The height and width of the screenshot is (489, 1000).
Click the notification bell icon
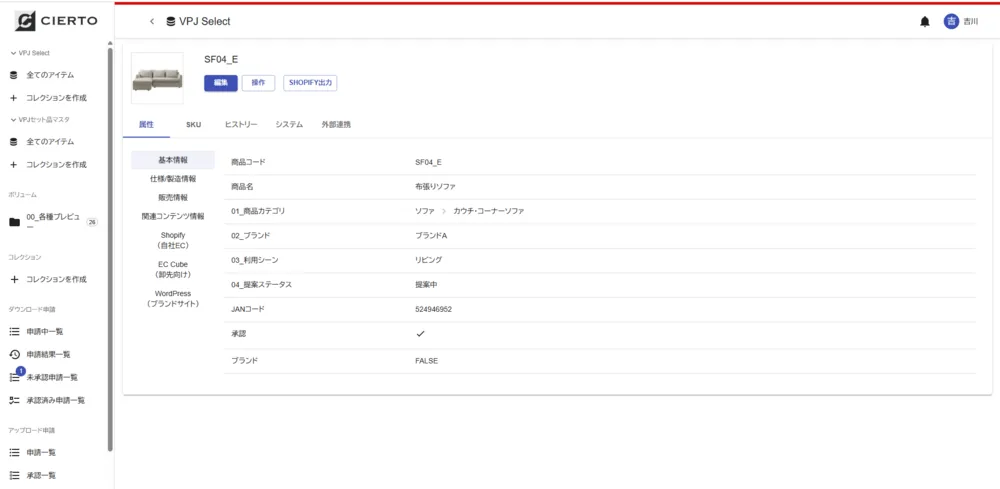pos(924,22)
